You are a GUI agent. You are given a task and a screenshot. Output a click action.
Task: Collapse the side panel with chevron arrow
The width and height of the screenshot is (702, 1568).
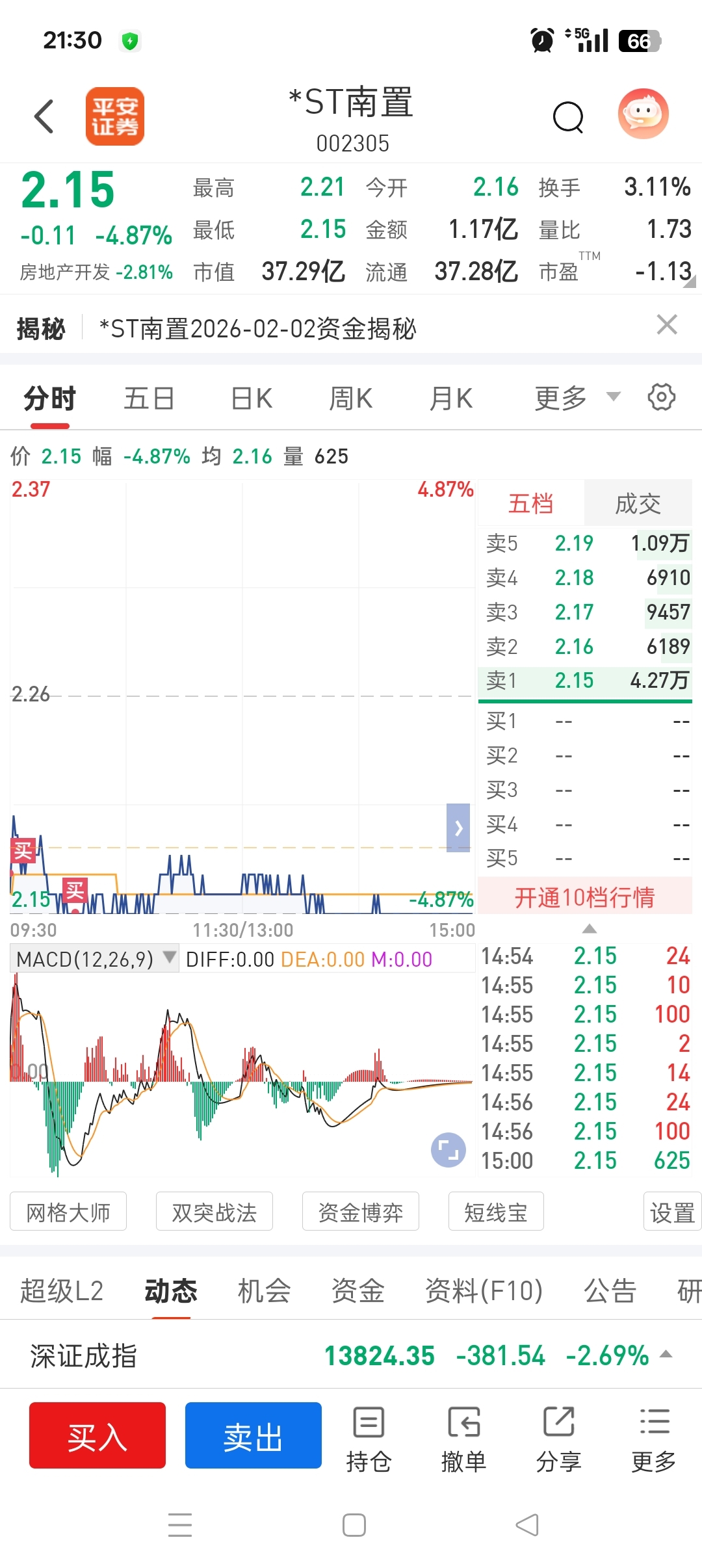point(458,828)
